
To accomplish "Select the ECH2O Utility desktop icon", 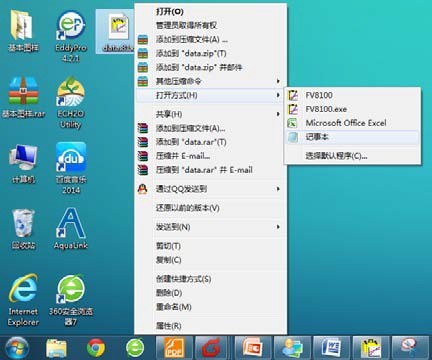I will [70, 103].
